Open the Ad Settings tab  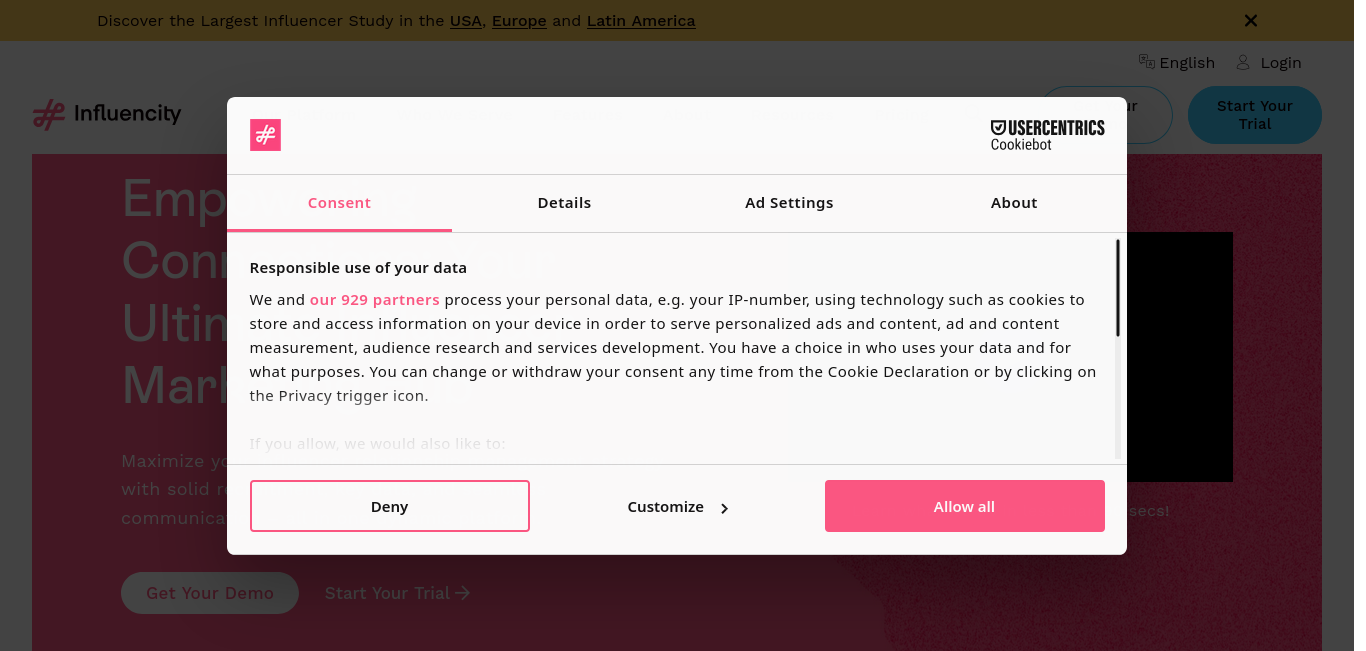click(x=789, y=203)
